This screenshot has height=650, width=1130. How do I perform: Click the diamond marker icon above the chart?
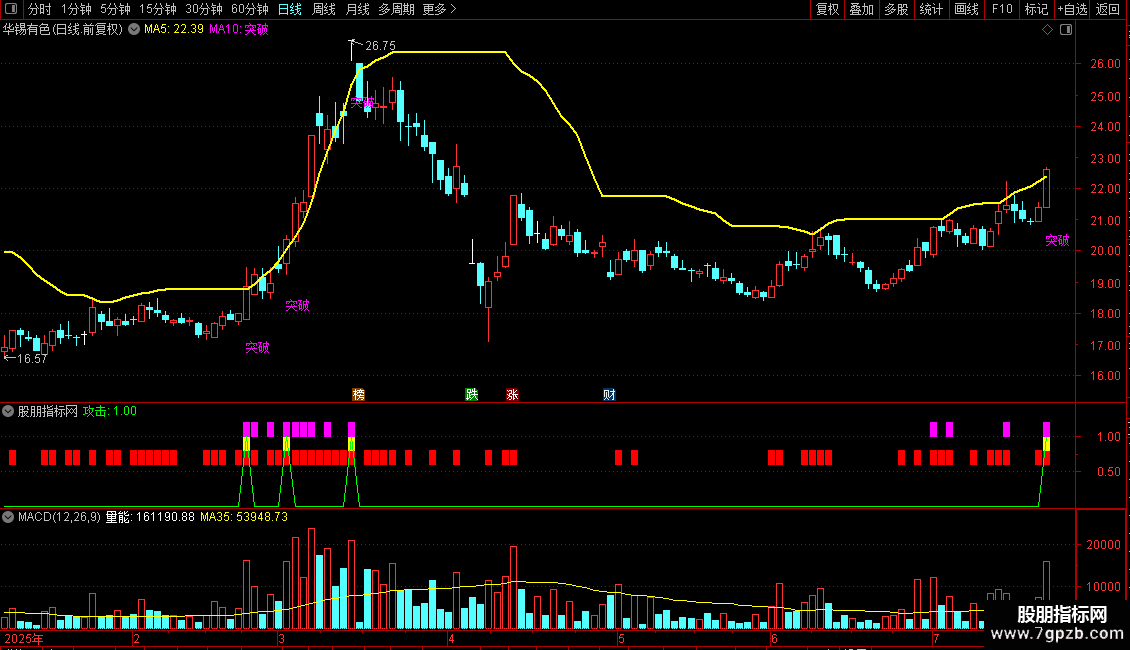(x=1048, y=30)
